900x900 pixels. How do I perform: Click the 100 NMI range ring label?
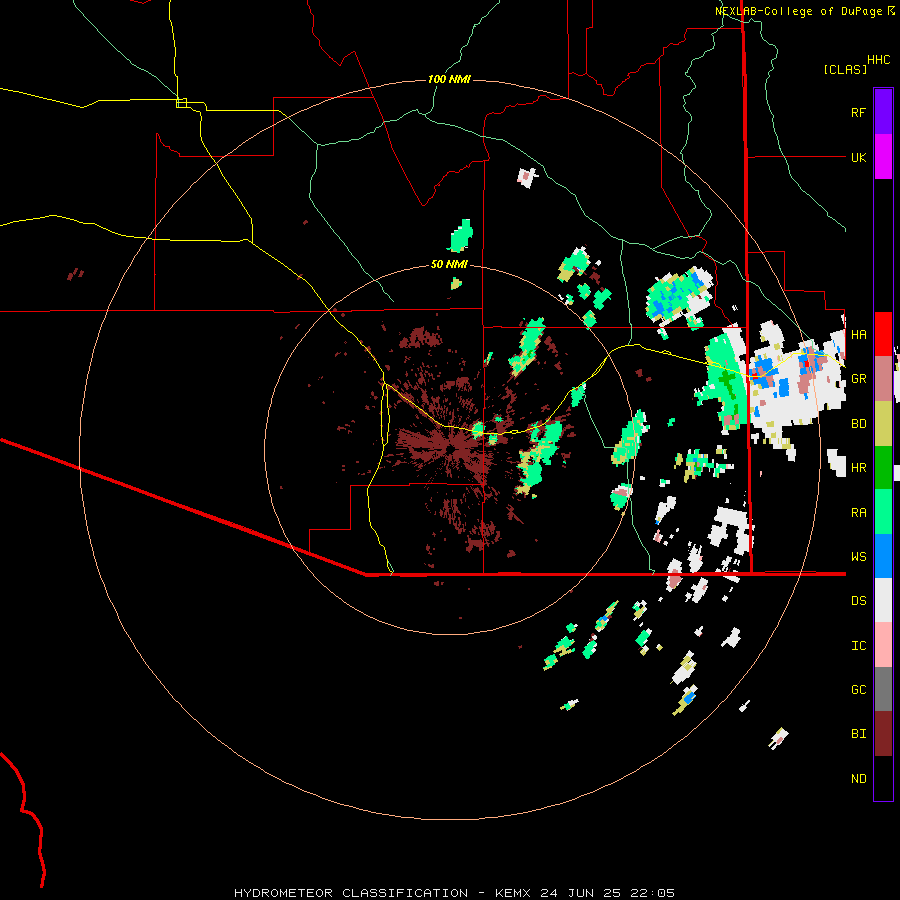pyautogui.click(x=449, y=79)
